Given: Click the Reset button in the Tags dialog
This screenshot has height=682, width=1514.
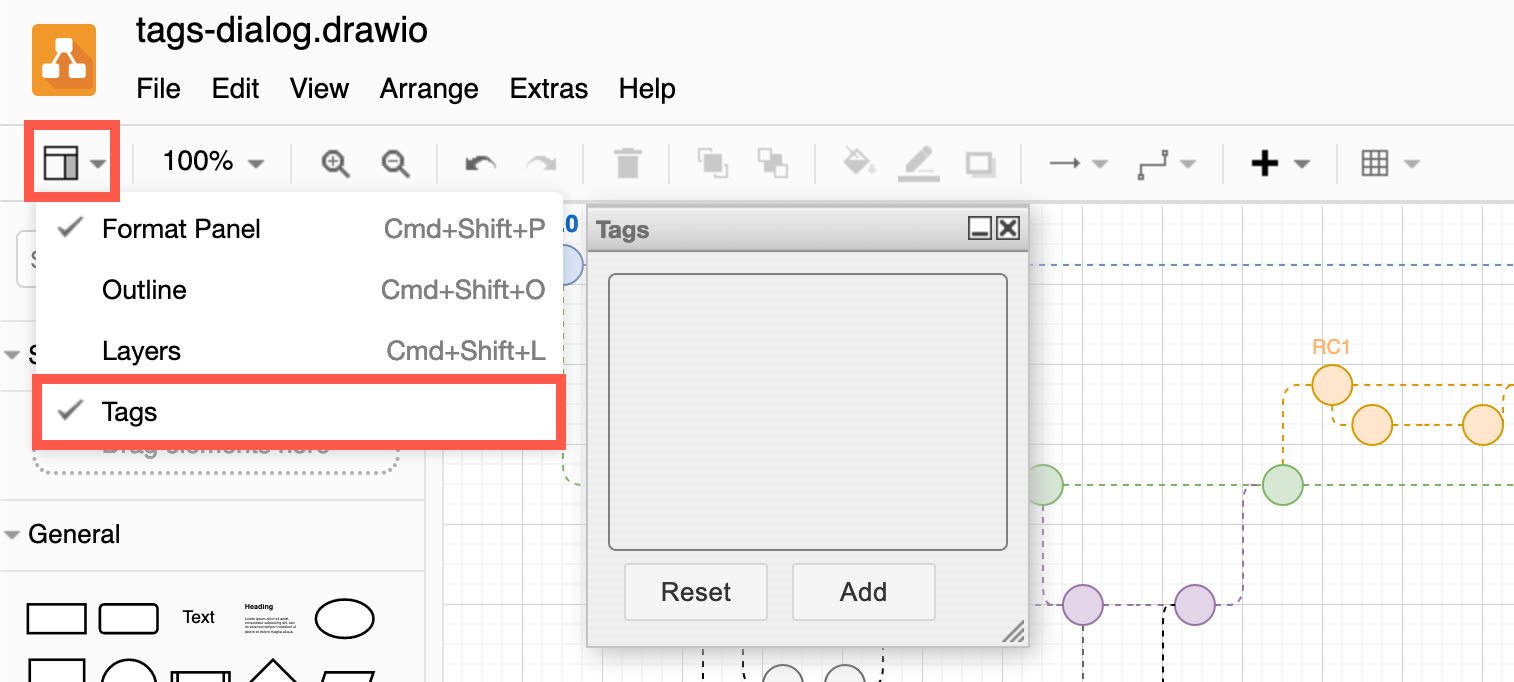Looking at the screenshot, I should (x=695, y=592).
